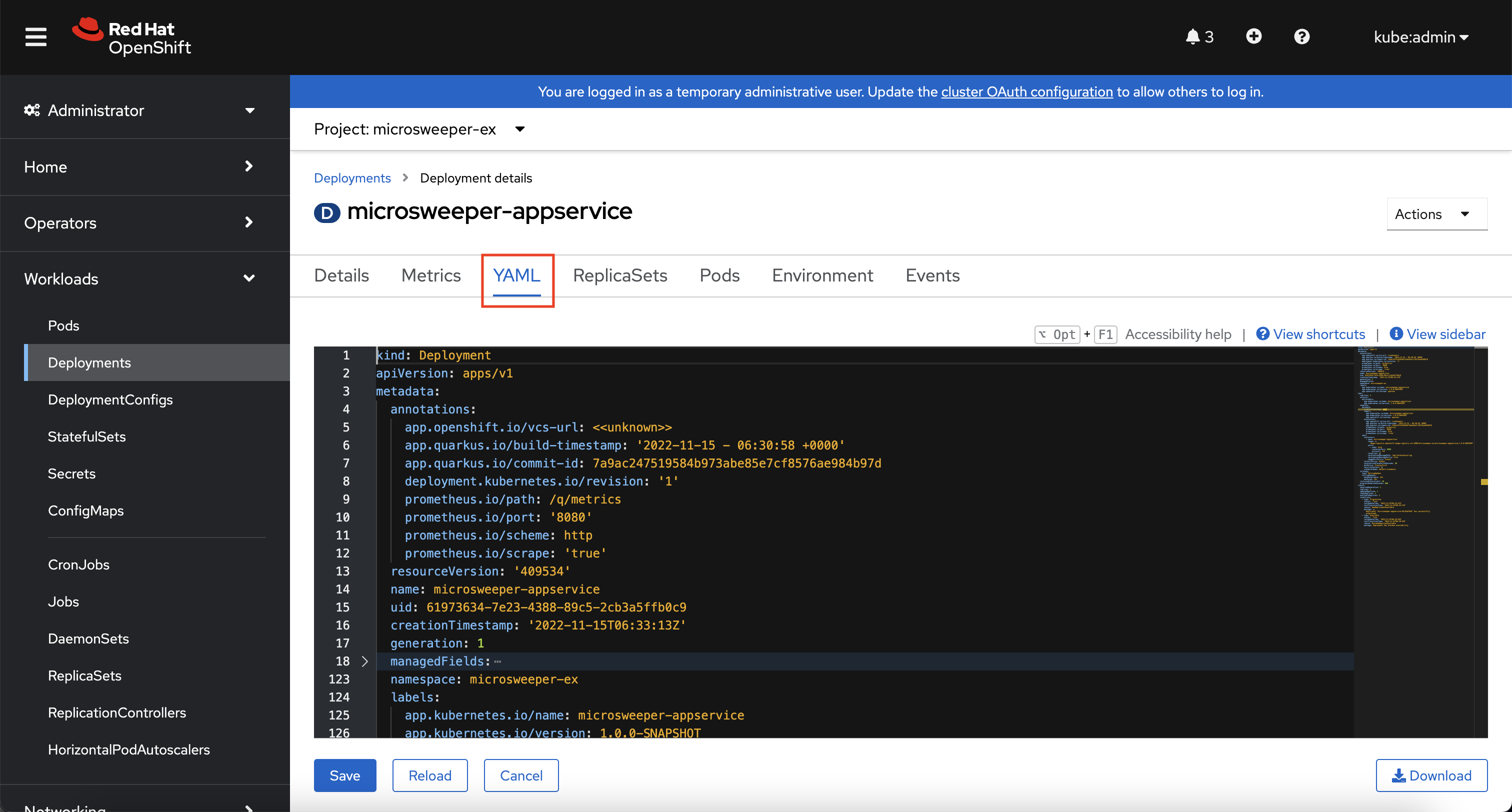The image size is (1512, 812).
Task: Click the Red Hat OpenShift logo
Action: (131, 36)
